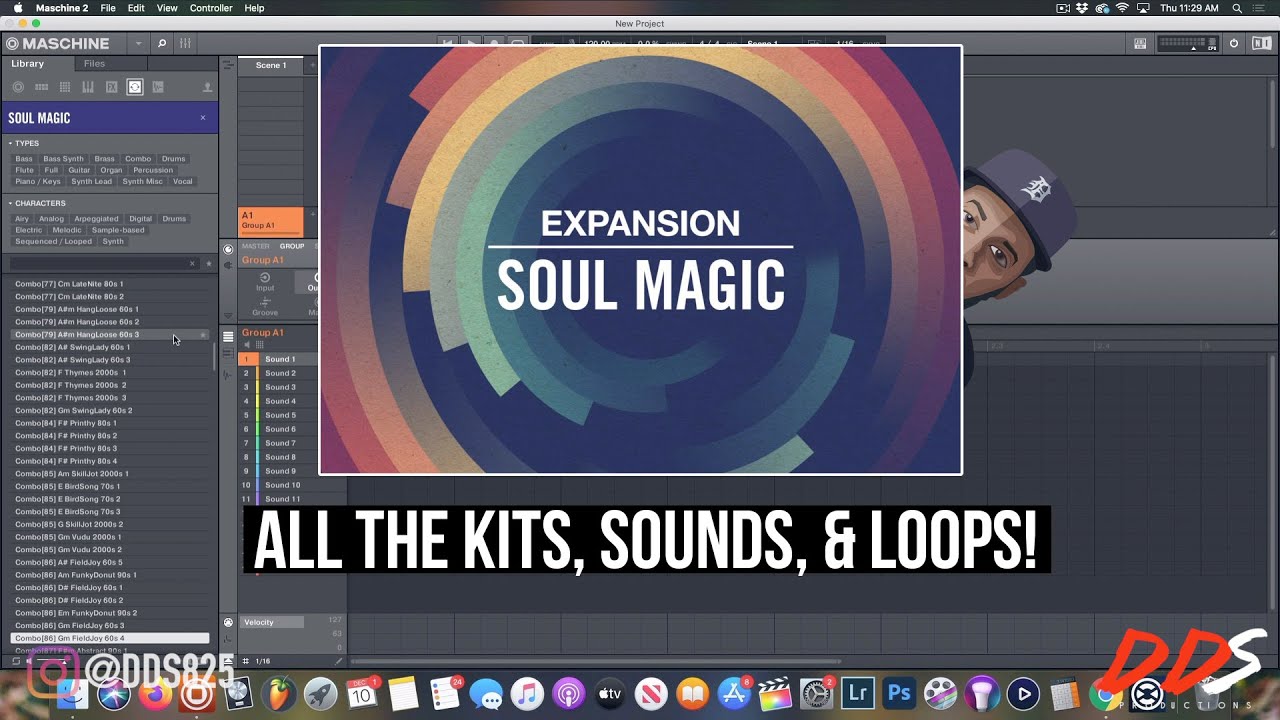Screen dimensions: 1280x720
Task: Select Combo[82] F Thymes 2000s 1
Action: click(110, 372)
